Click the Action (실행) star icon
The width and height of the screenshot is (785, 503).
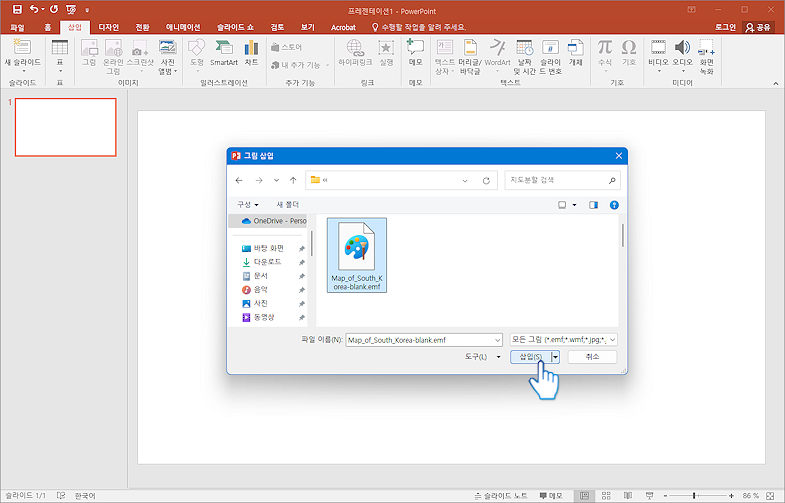[x=386, y=48]
